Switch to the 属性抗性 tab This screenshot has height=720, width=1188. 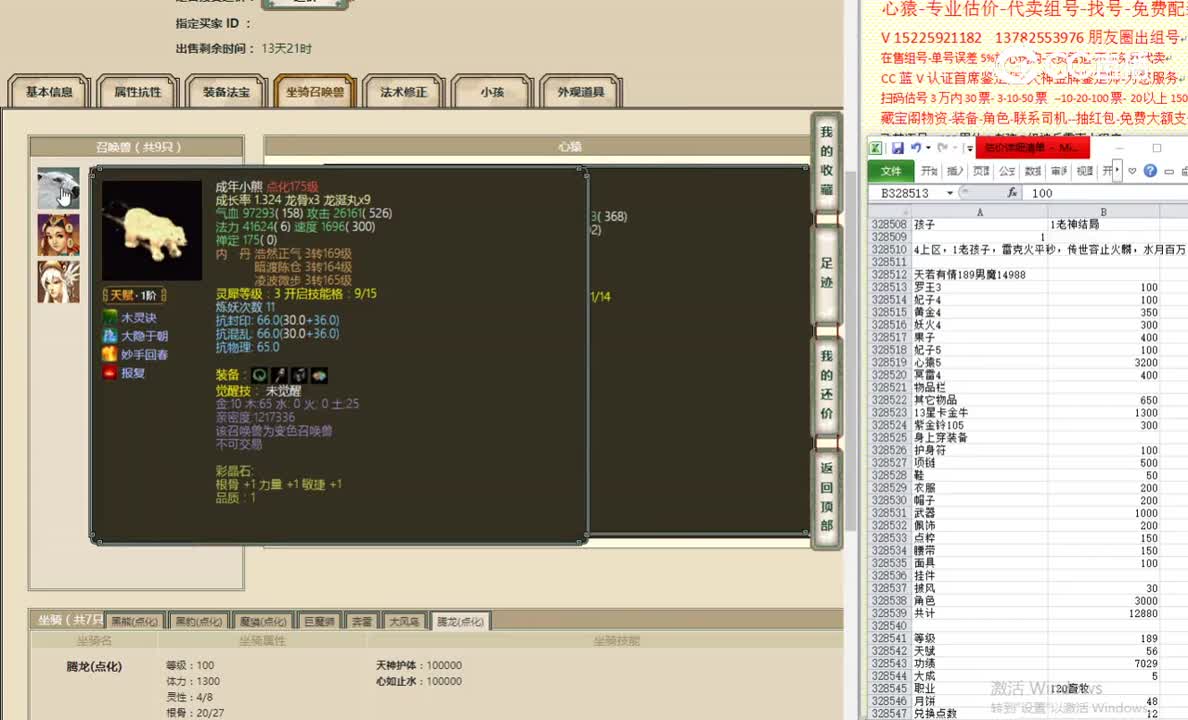point(136,91)
